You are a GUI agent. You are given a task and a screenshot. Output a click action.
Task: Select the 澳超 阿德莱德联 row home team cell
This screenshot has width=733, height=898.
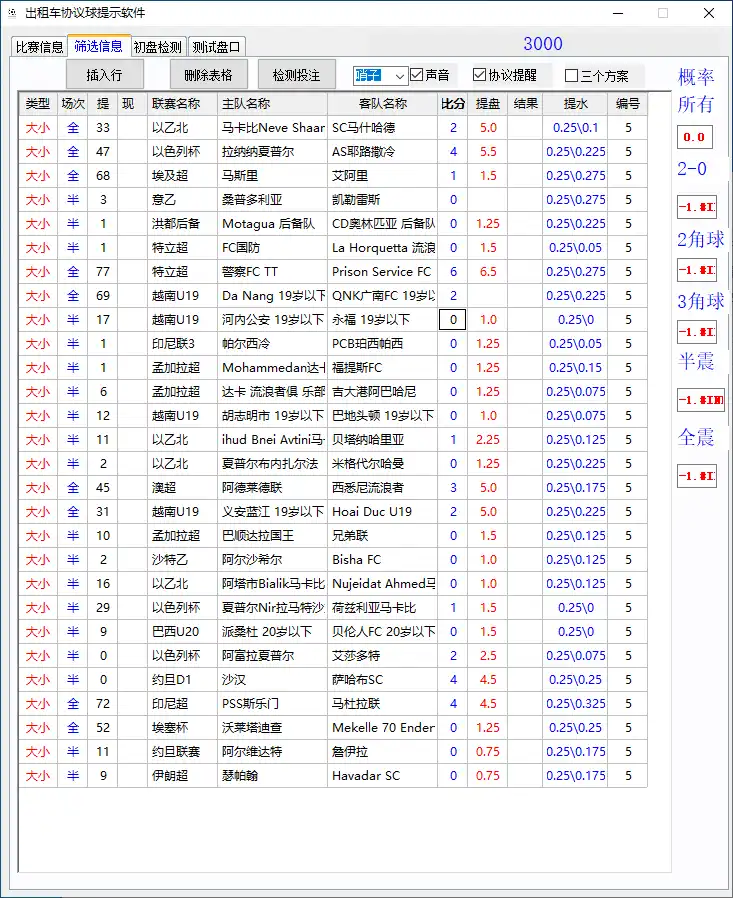(x=272, y=488)
